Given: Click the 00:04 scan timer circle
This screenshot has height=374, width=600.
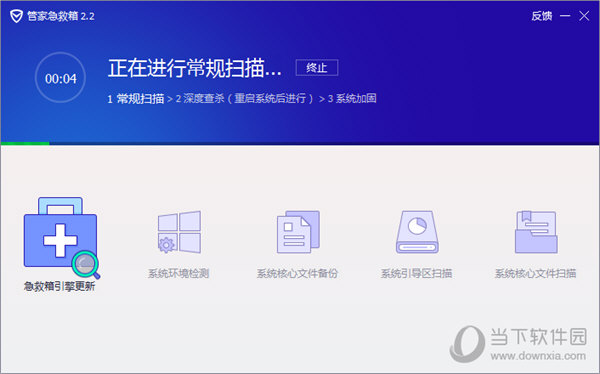Looking at the screenshot, I should tap(60, 78).
